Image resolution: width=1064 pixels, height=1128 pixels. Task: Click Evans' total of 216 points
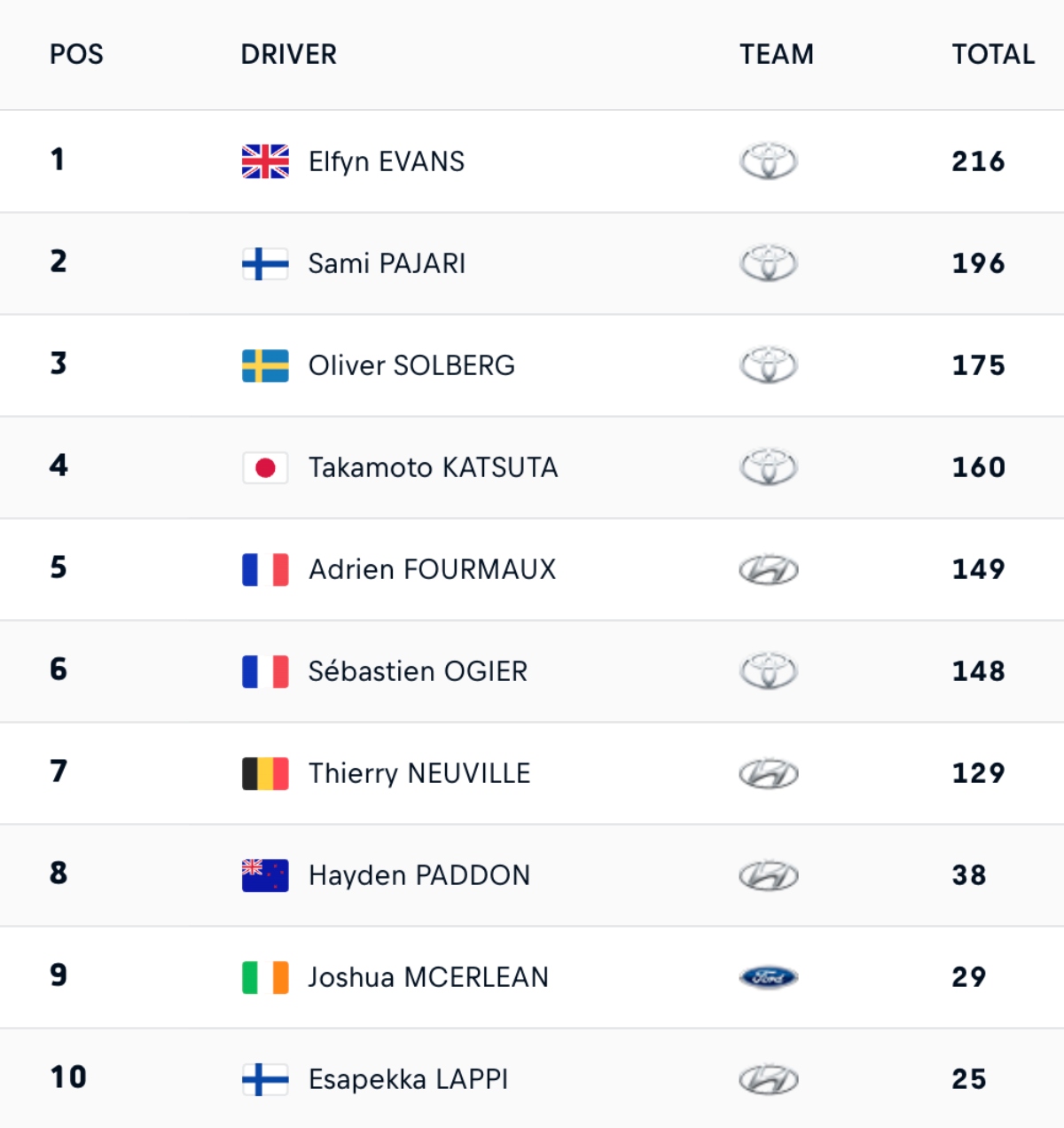pyautogui.click(x=979, y=161)
